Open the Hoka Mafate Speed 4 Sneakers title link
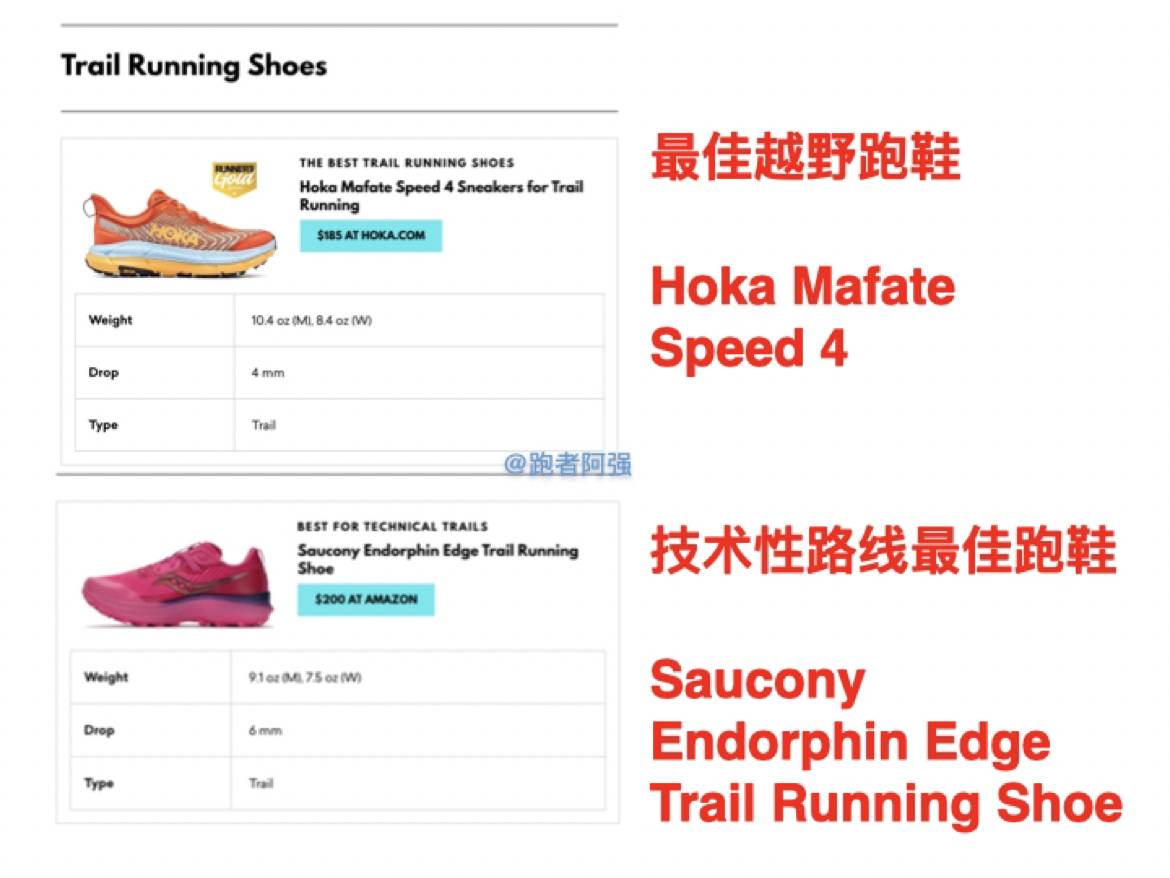The height and width of the screenshot is (878, 1170). 441,196
